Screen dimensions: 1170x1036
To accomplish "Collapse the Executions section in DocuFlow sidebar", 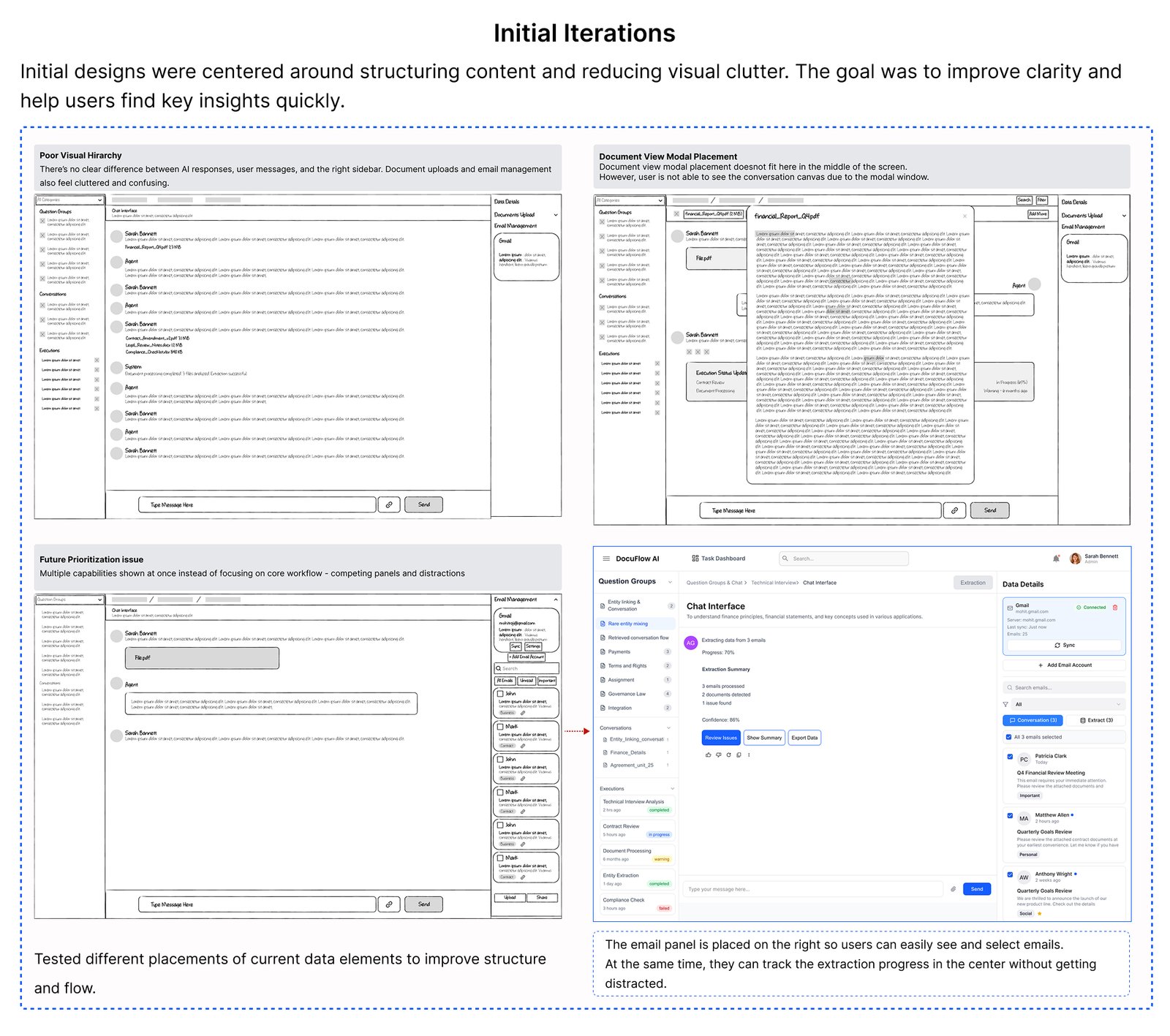I will coord(671,789).
